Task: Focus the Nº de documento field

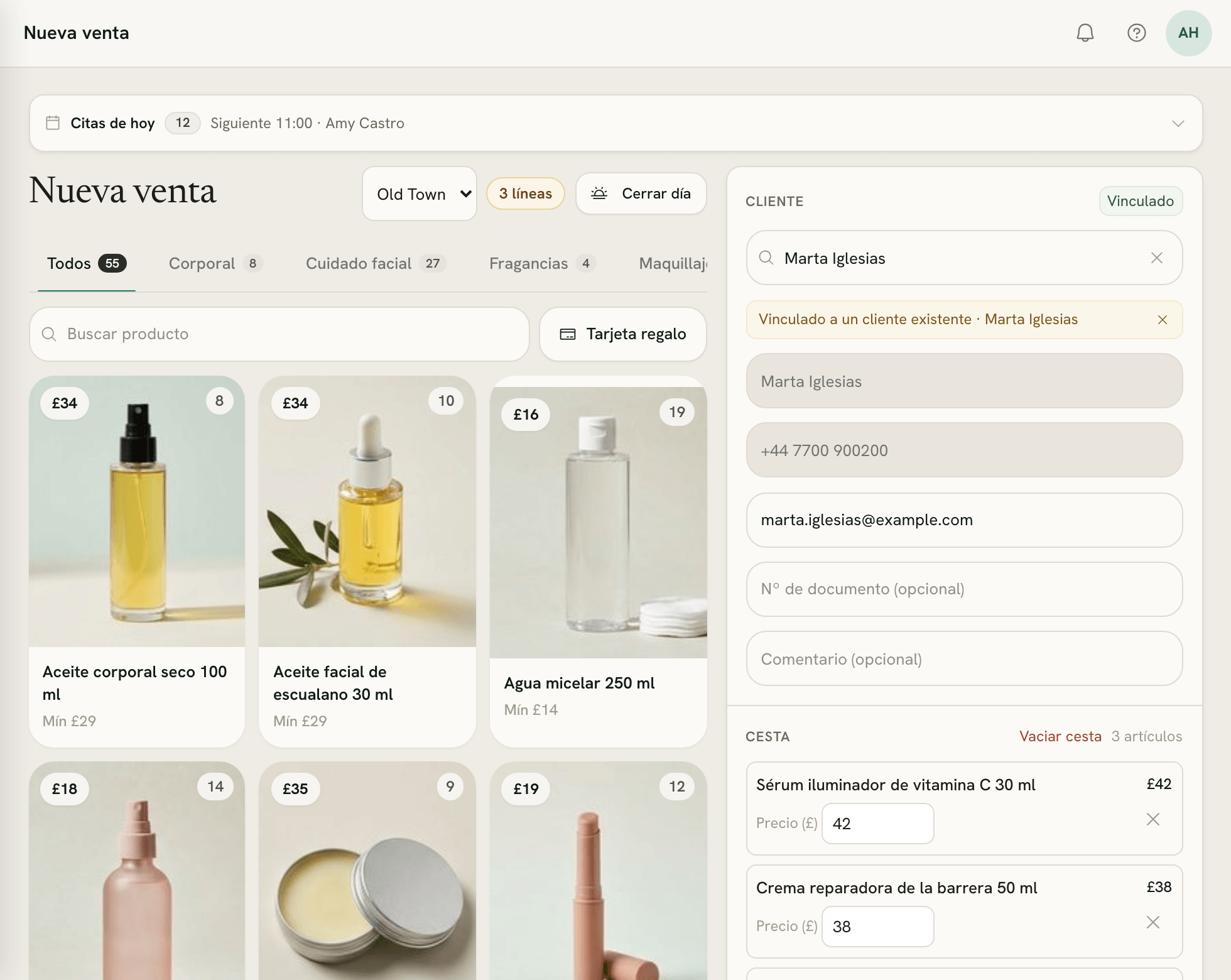Action: (964, 589)
